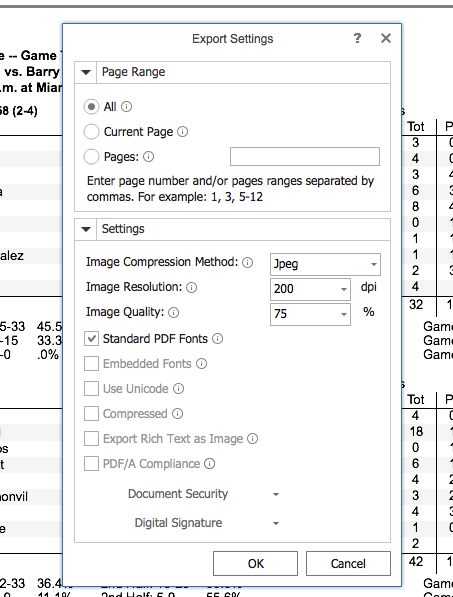Click the help question mark icon

tap(357, 38)
